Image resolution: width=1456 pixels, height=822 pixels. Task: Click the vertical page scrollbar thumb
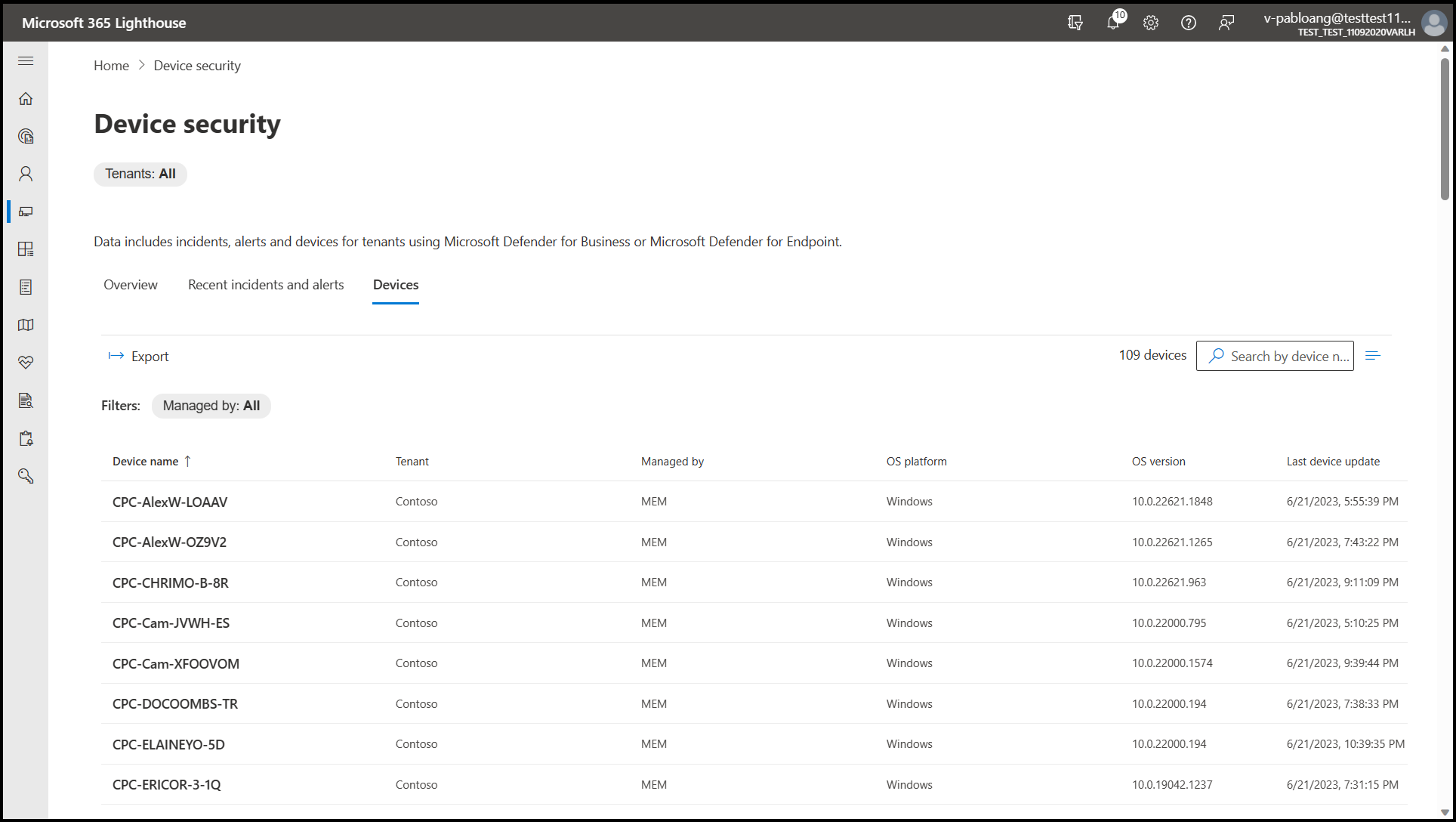[1445, 128]
